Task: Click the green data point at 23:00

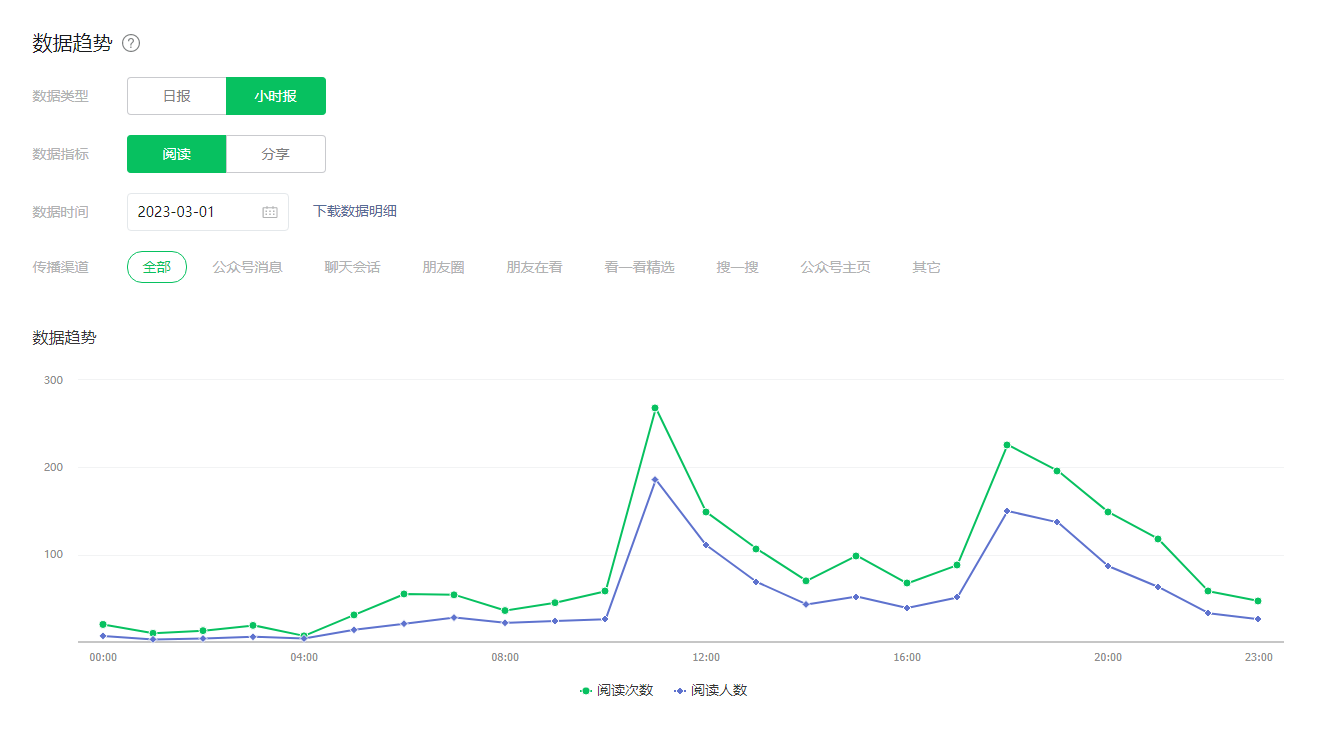Action: click(1258, 601)
